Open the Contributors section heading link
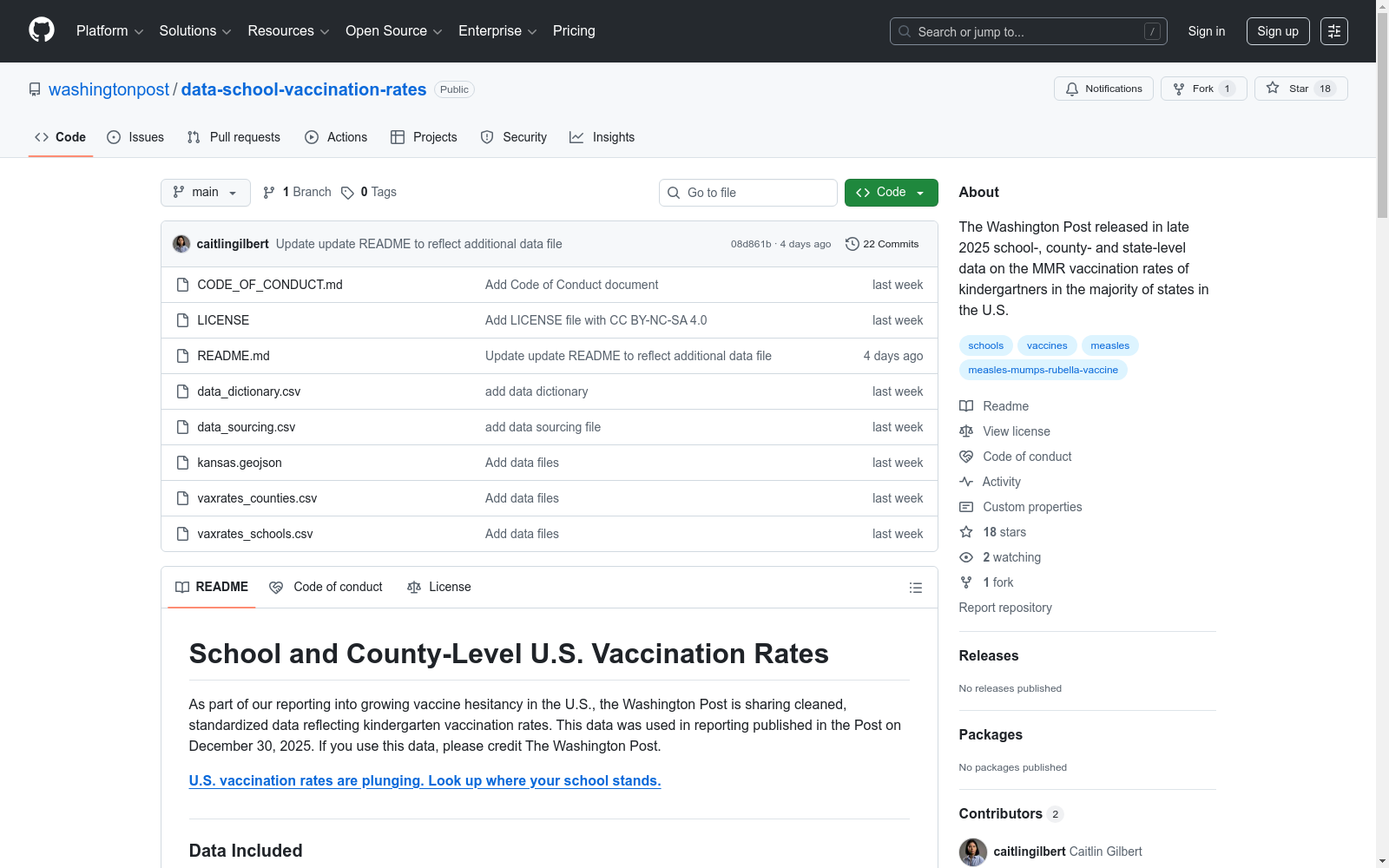The width and height of the screenshot is (1389, 868). [x=1011, y=813]
